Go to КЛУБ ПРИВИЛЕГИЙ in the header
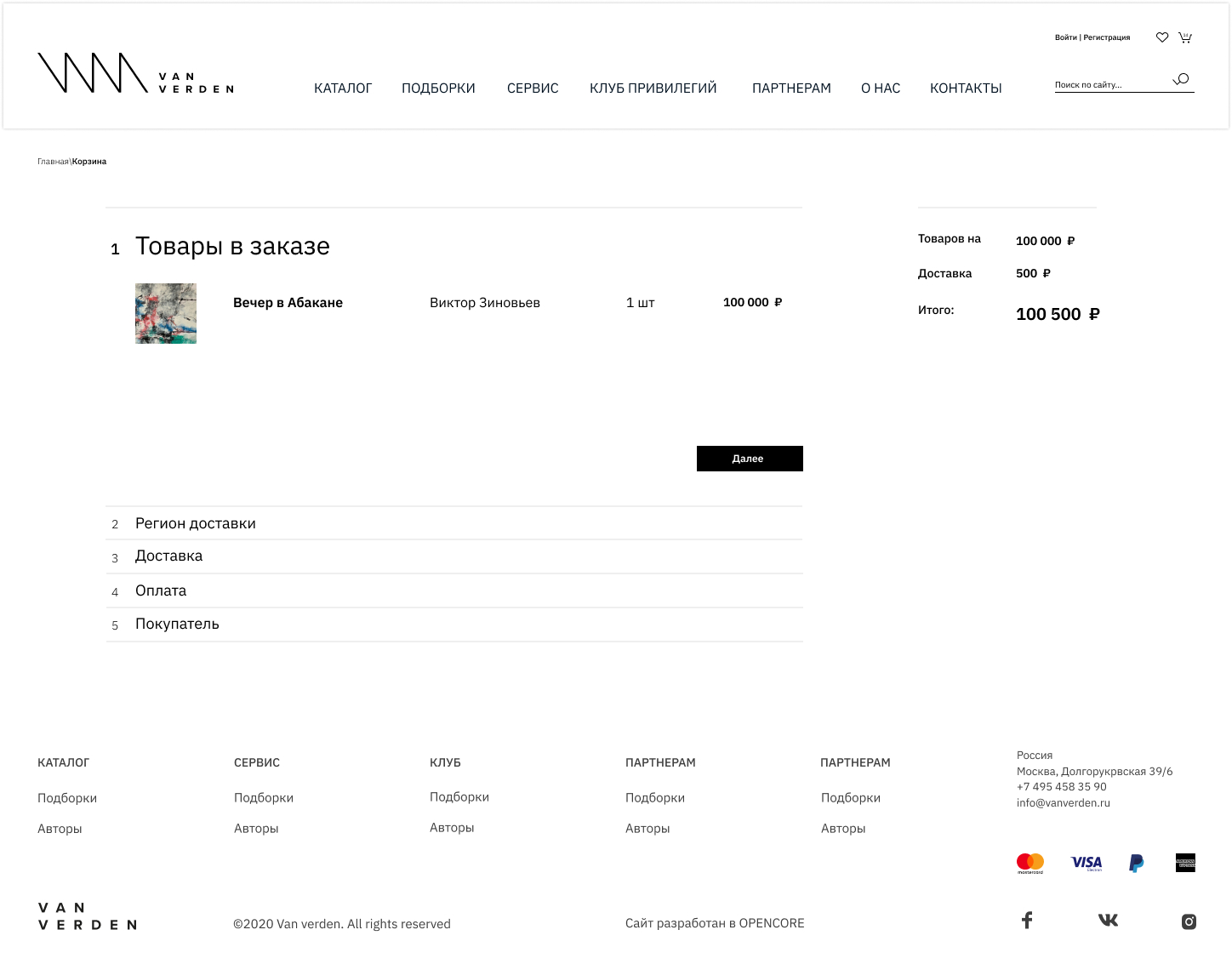1232x964 pixels. pos(653,88)
